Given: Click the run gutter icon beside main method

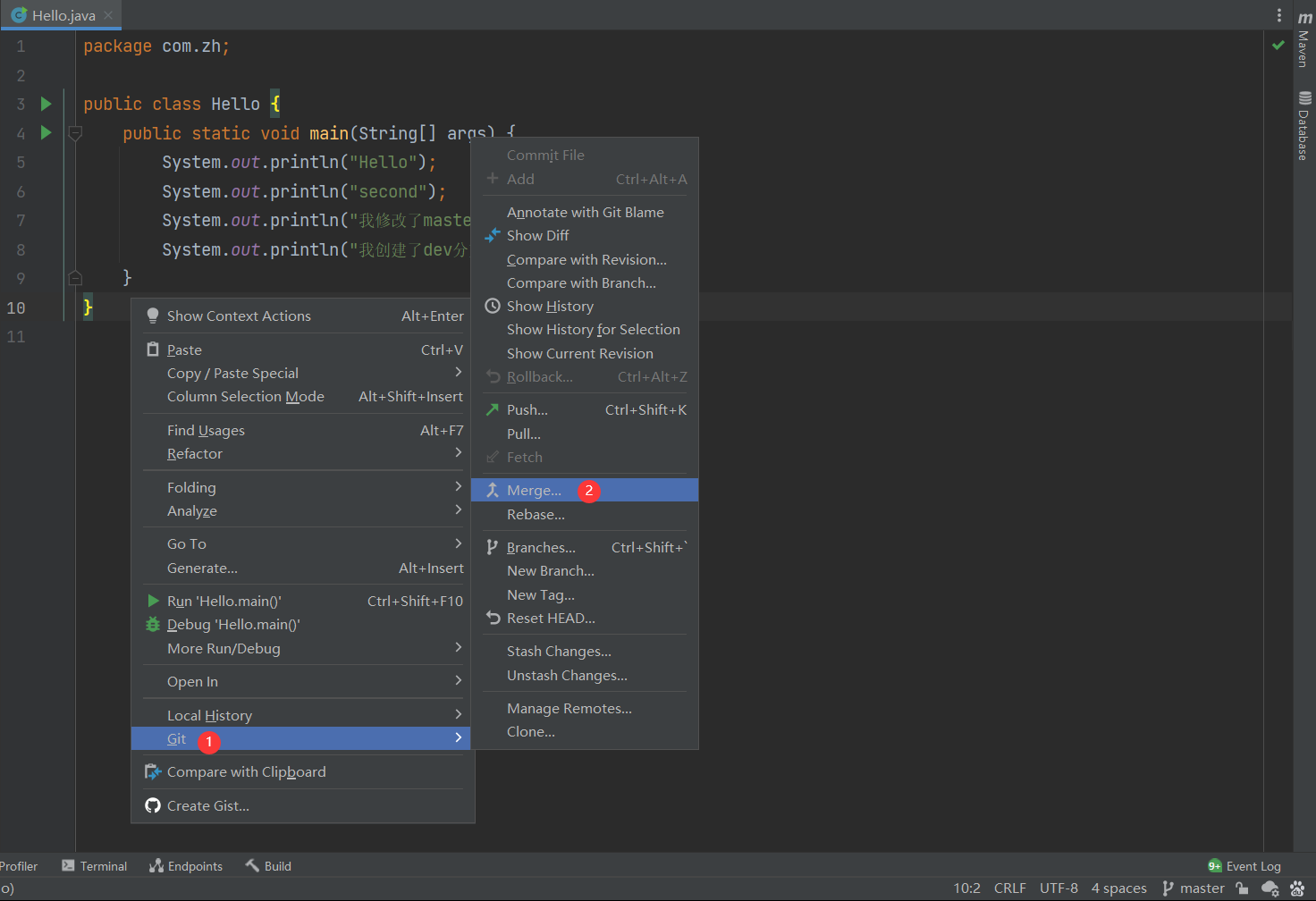Looking at the screenshot, I should 46,132.
